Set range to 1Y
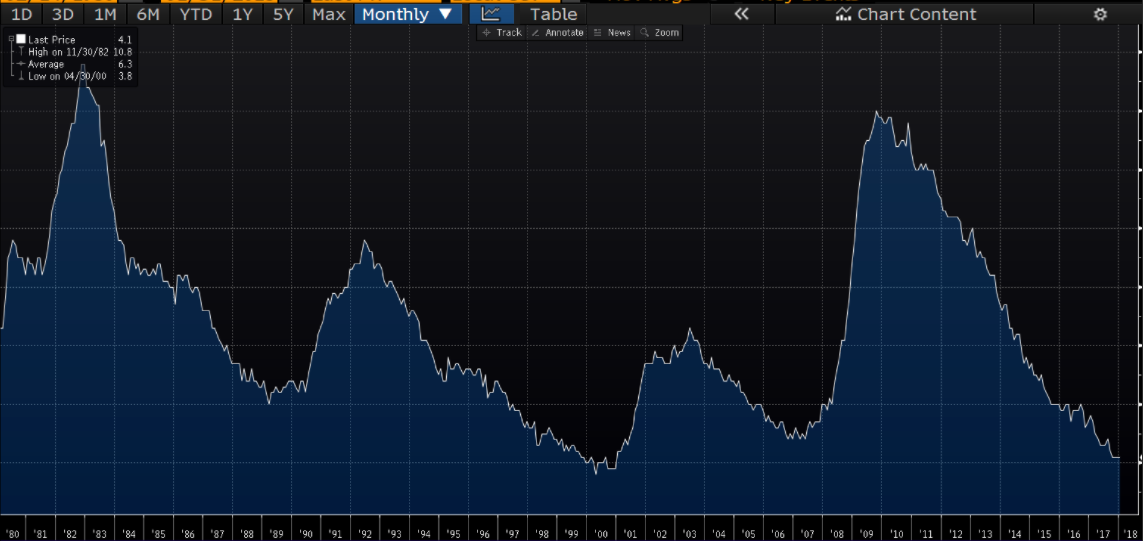Screen dimensions: 1143x541 [241, 14]
